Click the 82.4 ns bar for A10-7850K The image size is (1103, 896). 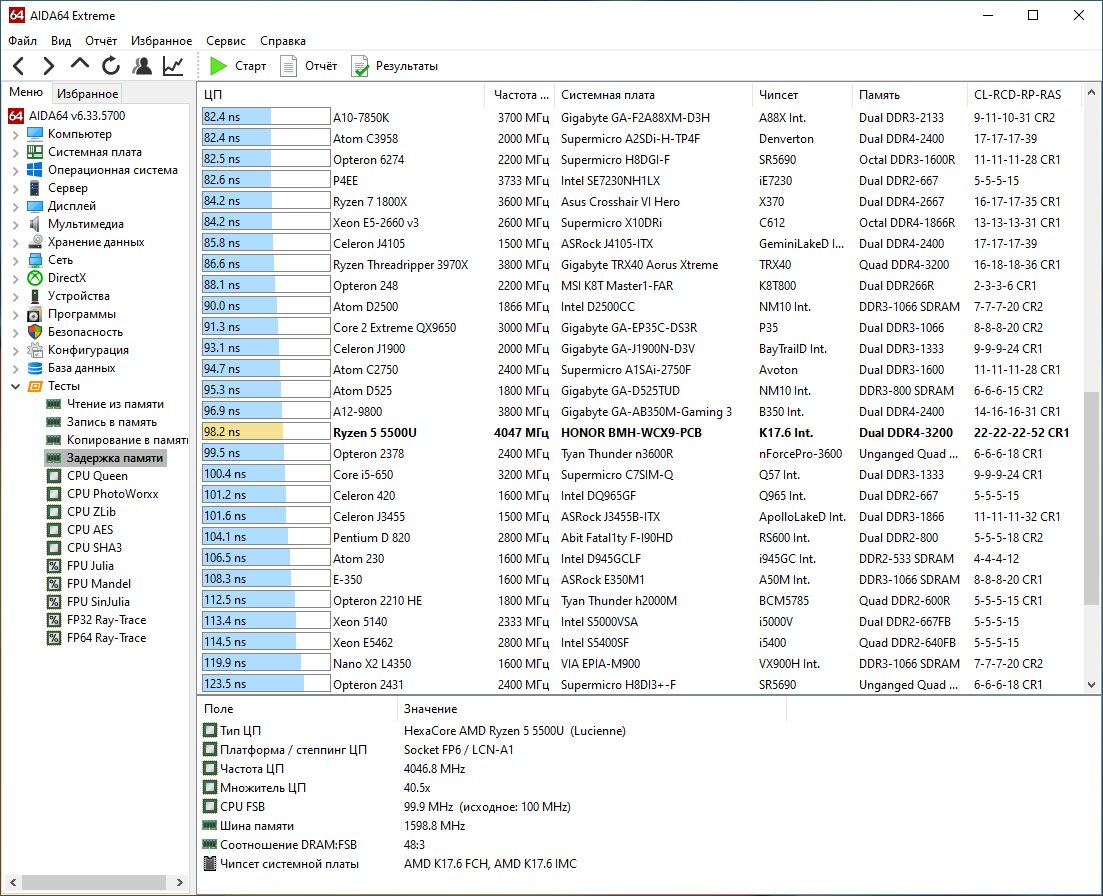[266, 117]
